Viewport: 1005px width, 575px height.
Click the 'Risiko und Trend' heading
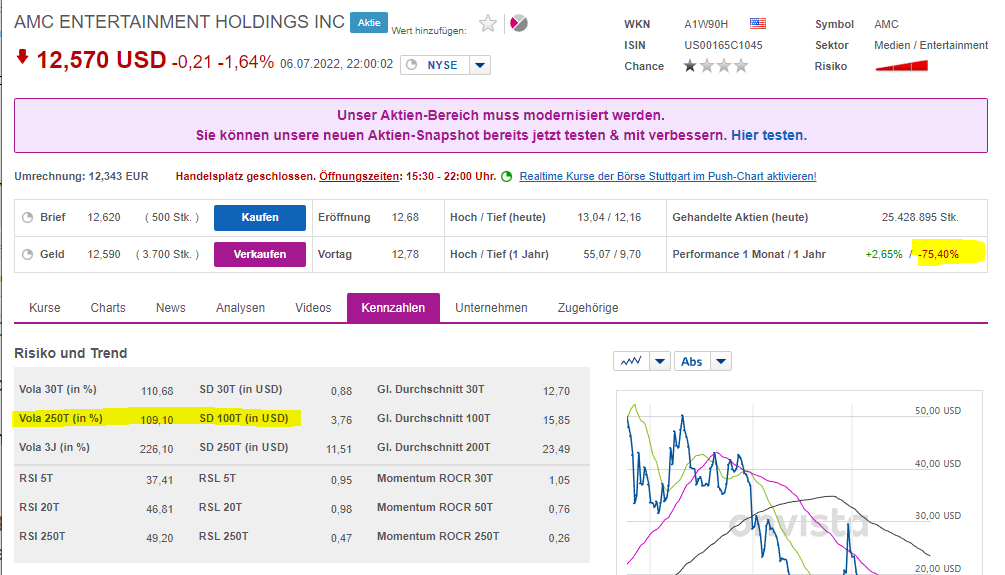(x=71, y=353)
